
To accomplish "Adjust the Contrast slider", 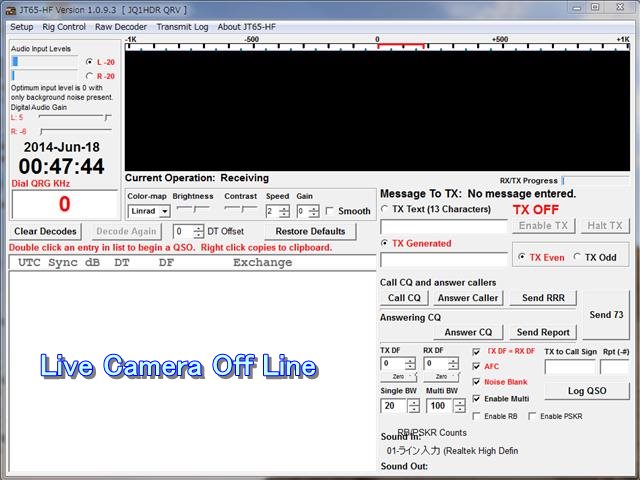I will [241, 209].
